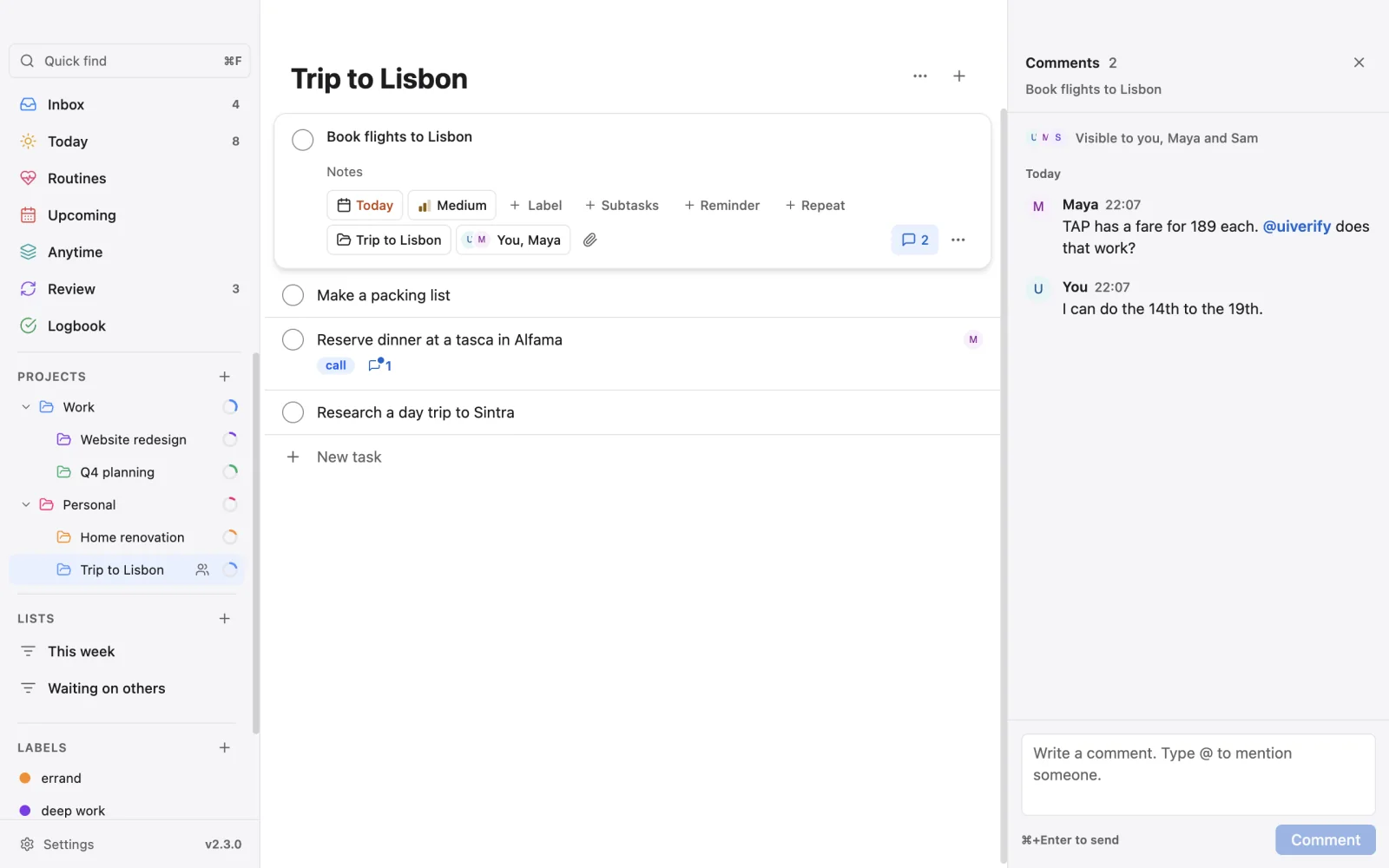
Task: Check off Research a day trip to Sintra
Action: [293, 412]
